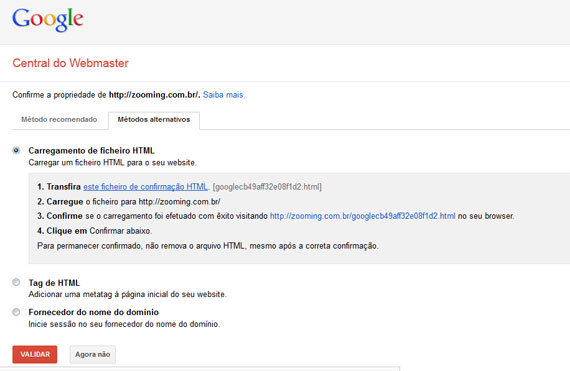This screenshot has height=371, width=570.
Task: Download 'este ficheiro de confirmação HTML' link
Action: [145, 187]
